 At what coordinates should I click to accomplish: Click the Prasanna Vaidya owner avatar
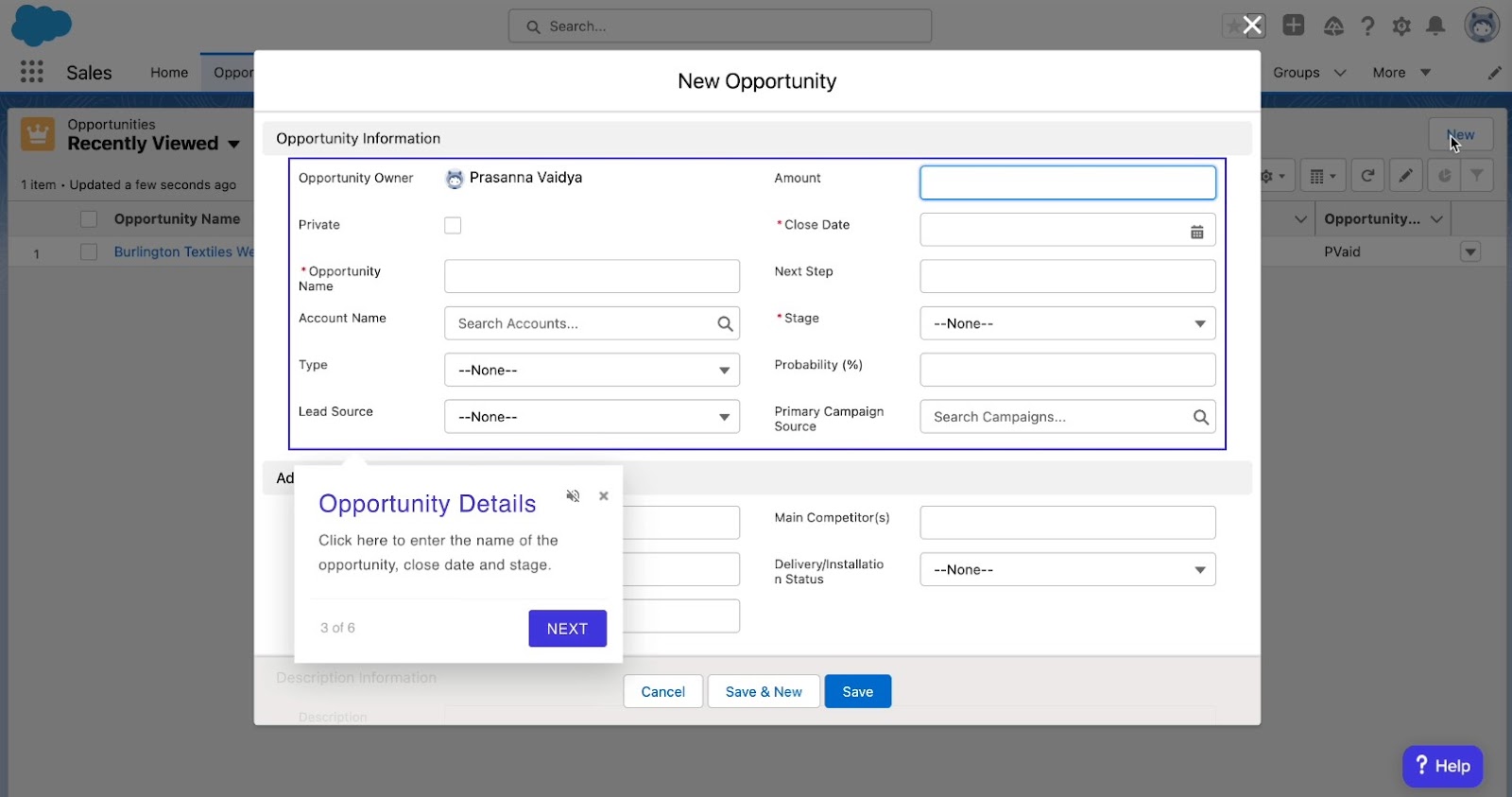pyautogui.click(x=455, y=179)
